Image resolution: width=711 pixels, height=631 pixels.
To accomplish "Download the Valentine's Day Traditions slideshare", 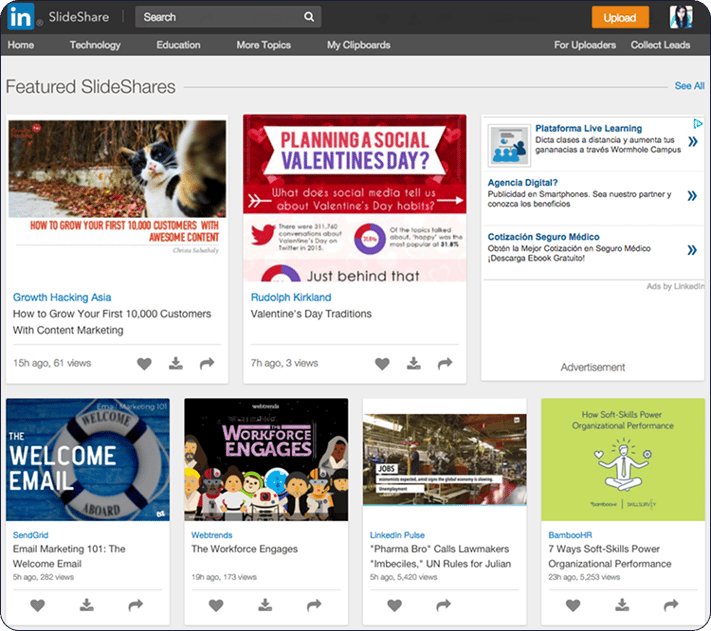I will click(414, 363).
